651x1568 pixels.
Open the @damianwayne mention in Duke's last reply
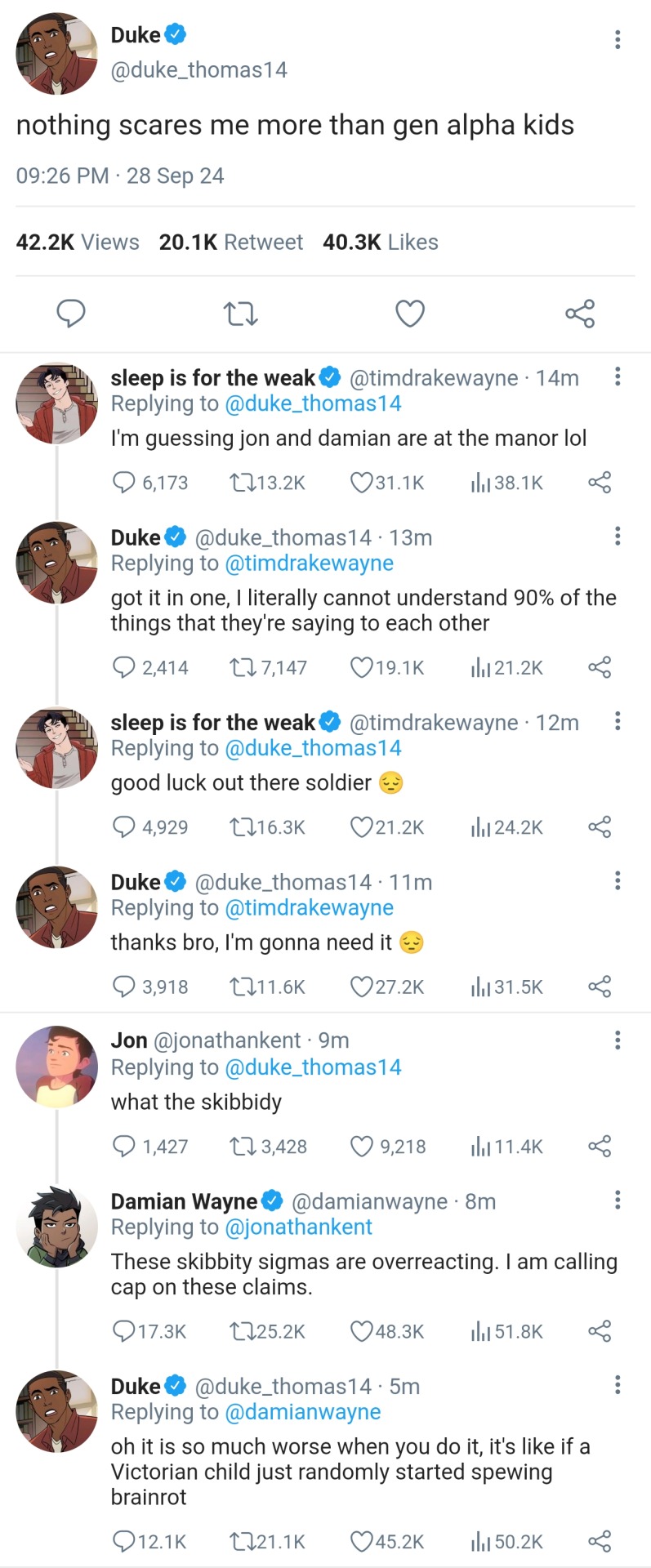(302, 1412)
